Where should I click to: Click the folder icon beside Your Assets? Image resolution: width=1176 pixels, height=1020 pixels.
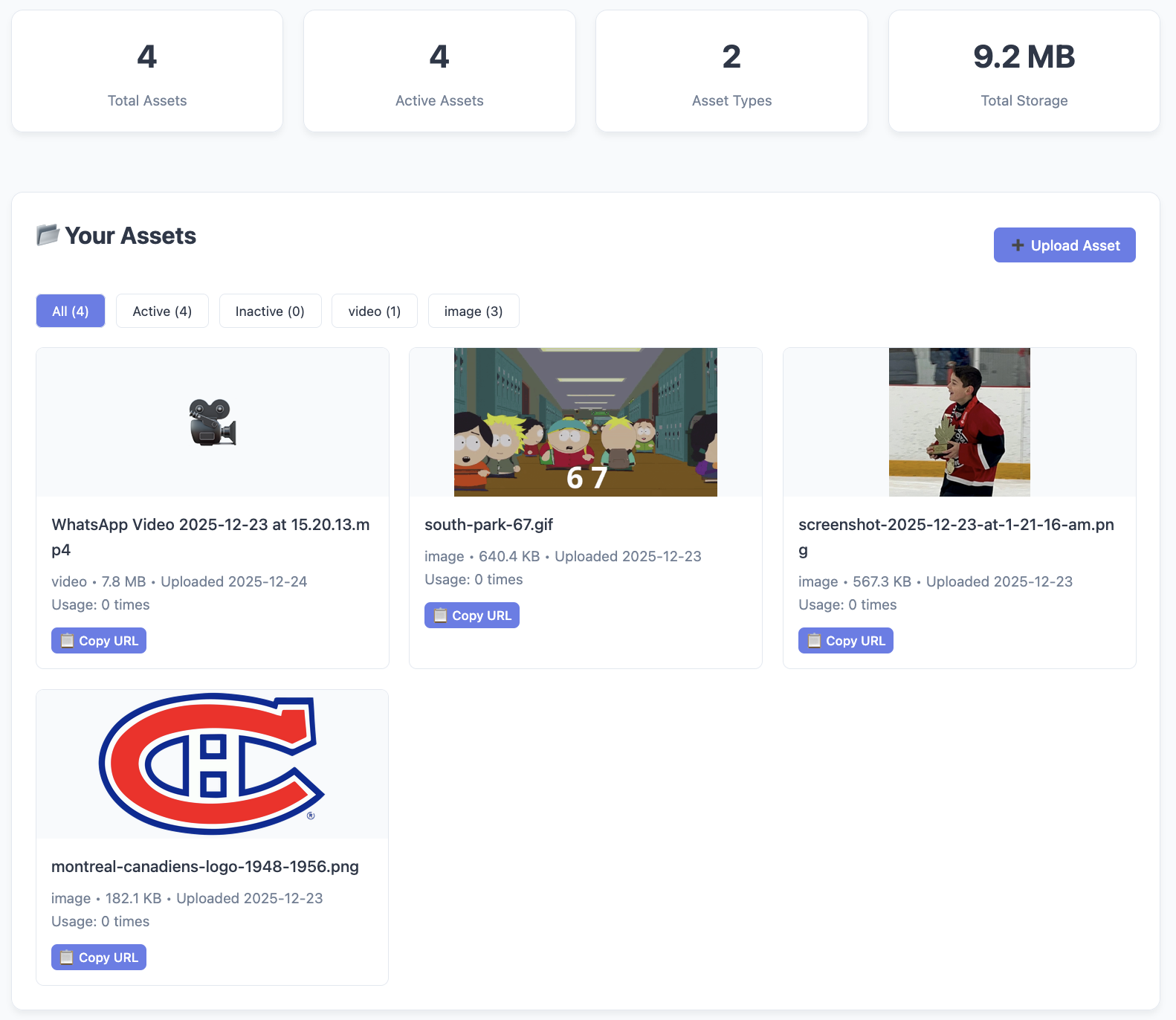coord(48,235)
